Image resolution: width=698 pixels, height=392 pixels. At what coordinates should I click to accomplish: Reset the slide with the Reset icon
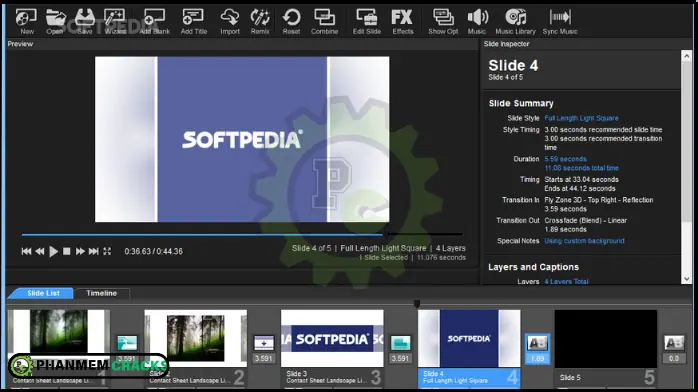[x=292, y=21]
